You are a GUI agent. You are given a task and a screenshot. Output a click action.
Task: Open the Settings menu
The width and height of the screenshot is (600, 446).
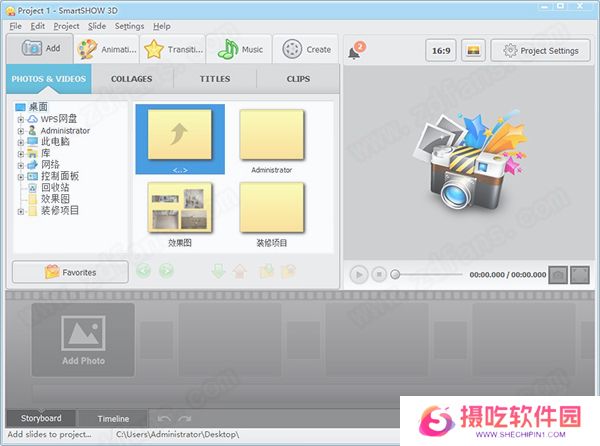coord(129,26)
